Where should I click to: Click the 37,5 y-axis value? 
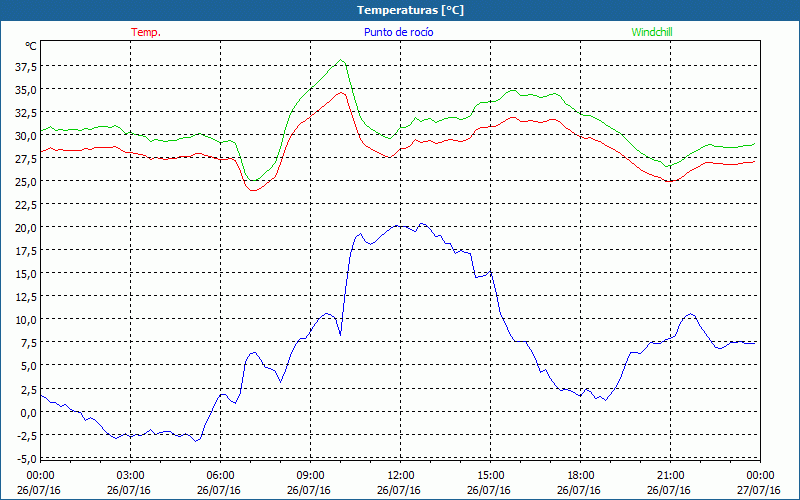(x=27, y=67)
